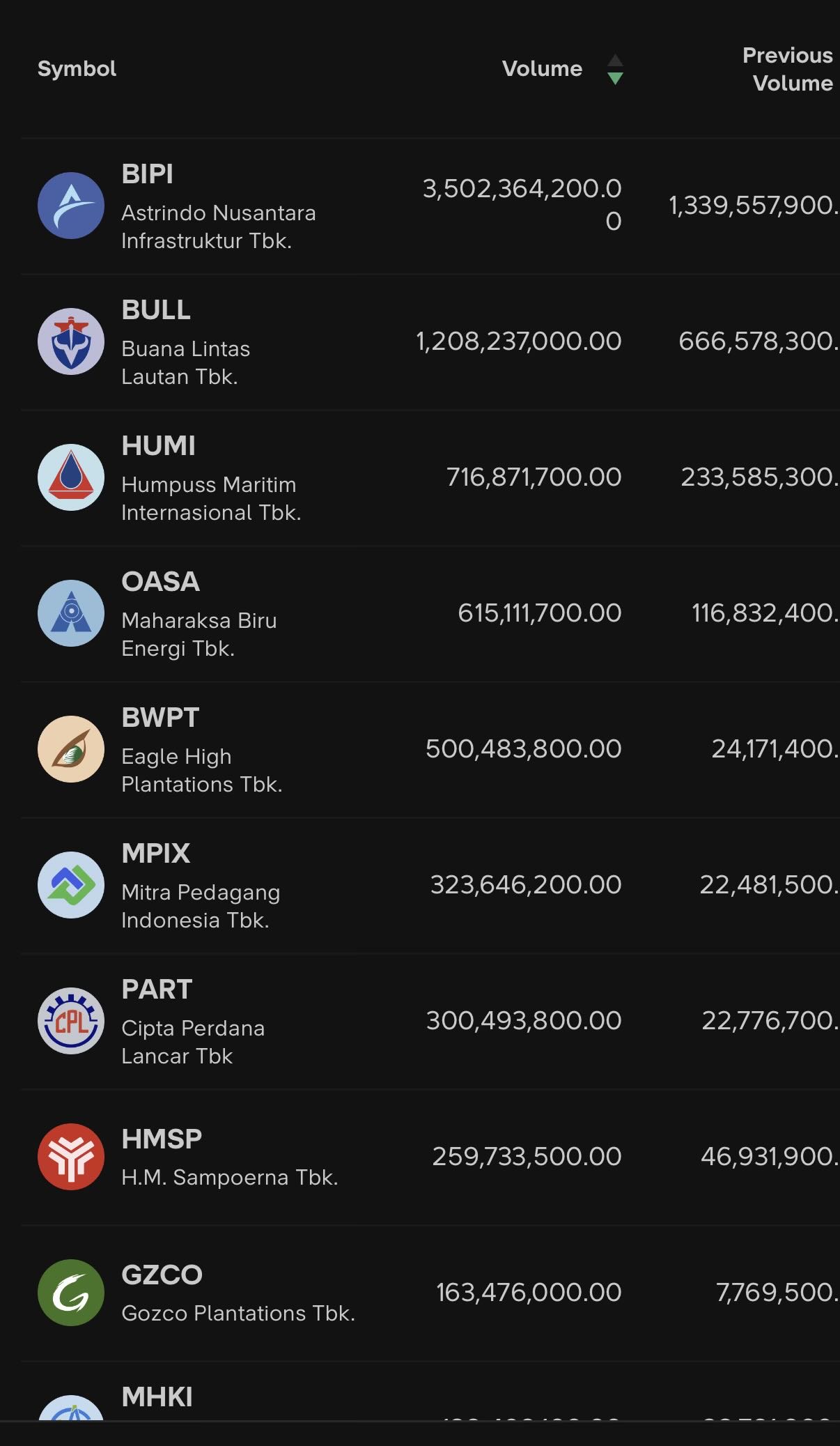840x1446 pixels.
Task: Open the BULL ship logo icon
Action: [x=71, y=341]
